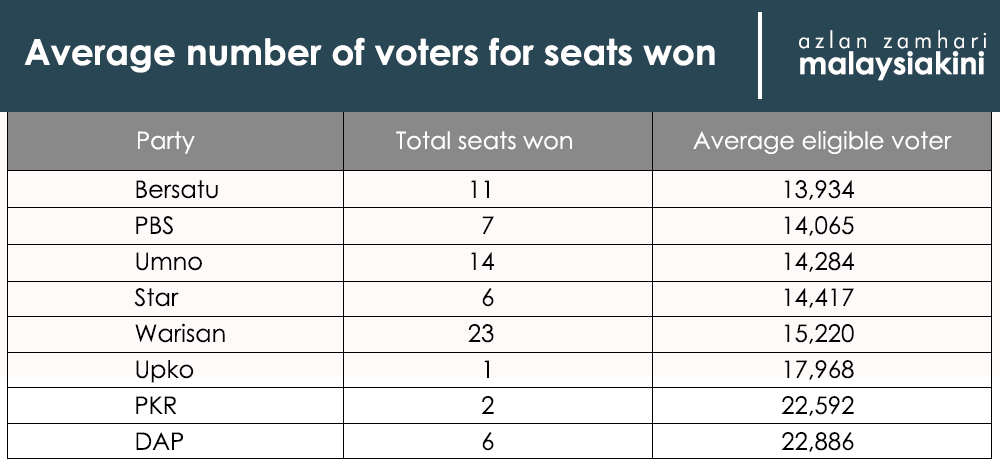This screenshot has width=1000, height=472.
Task: Click the malaysiakini logo text
Action: pyautogui.click(x=892, y=66)
